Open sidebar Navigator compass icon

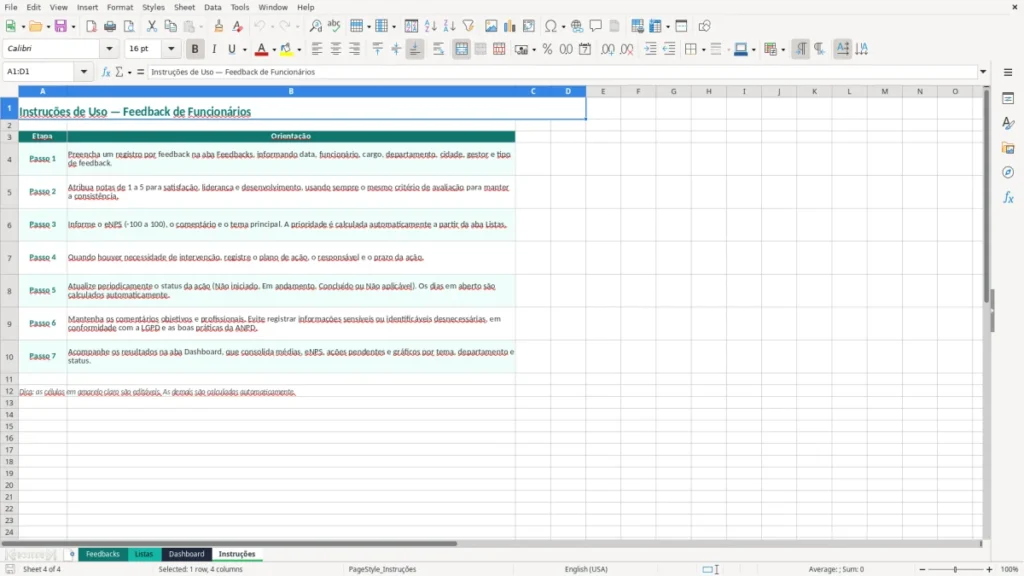point(1008,172)
